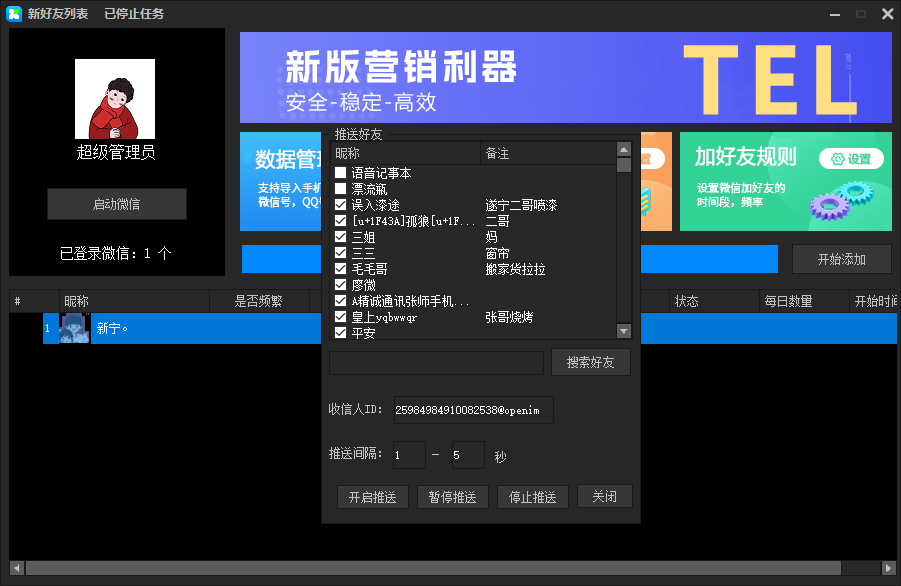Click the scroll-down arrow of the friend list
901x586 pixels.
623,331
